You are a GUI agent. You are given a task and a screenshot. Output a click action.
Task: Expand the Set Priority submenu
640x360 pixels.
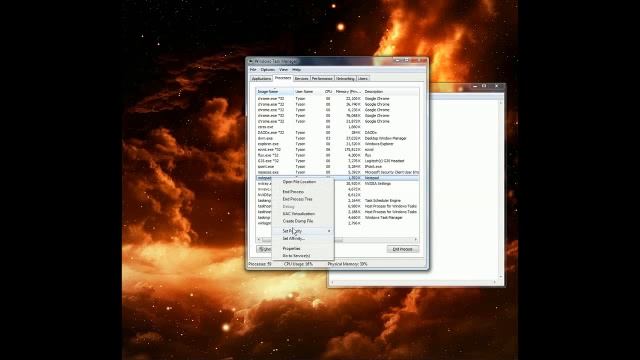tap(303, 231)
